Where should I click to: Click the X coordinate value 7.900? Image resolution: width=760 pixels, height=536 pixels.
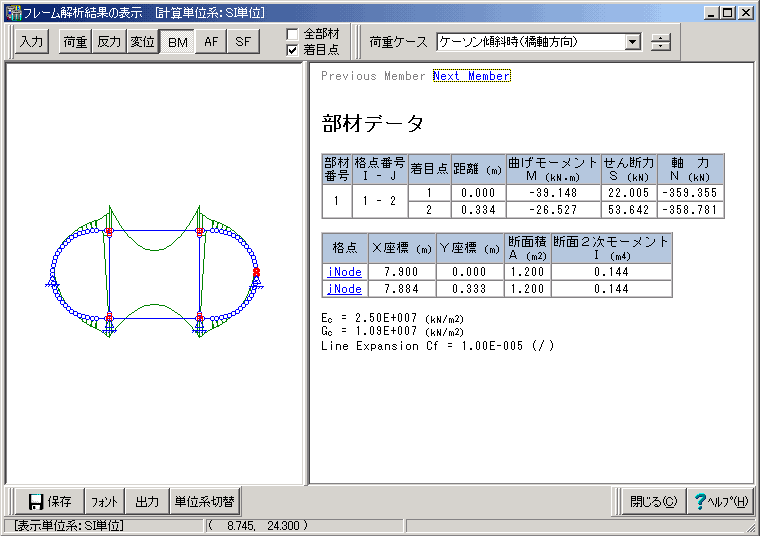[401, 272]
